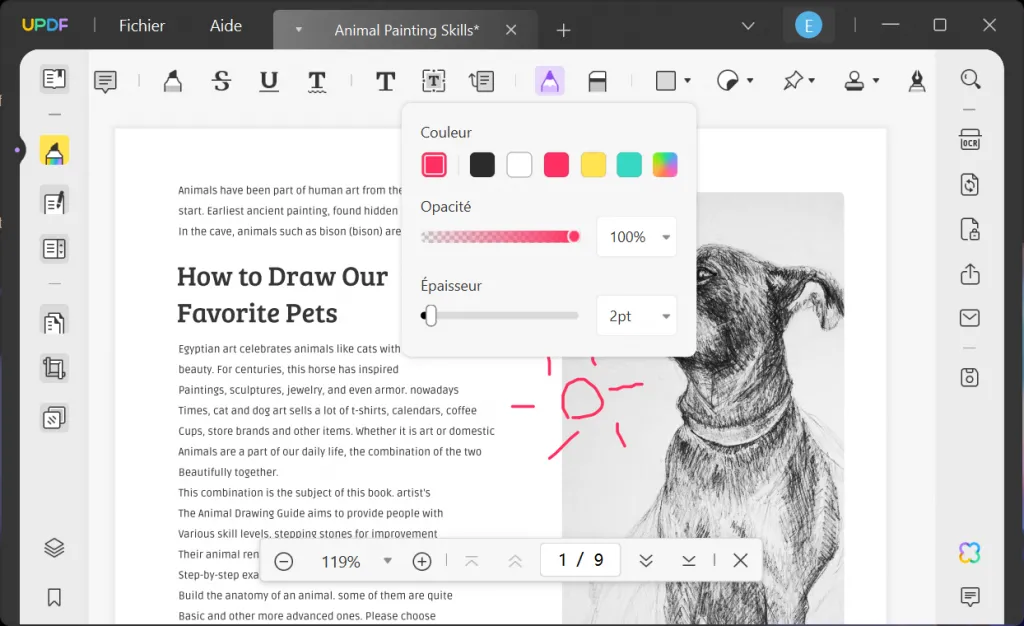The height and width of the screenshot is (626, 1024).
Task: Select the Text comment tool
Action: point(105,80)
